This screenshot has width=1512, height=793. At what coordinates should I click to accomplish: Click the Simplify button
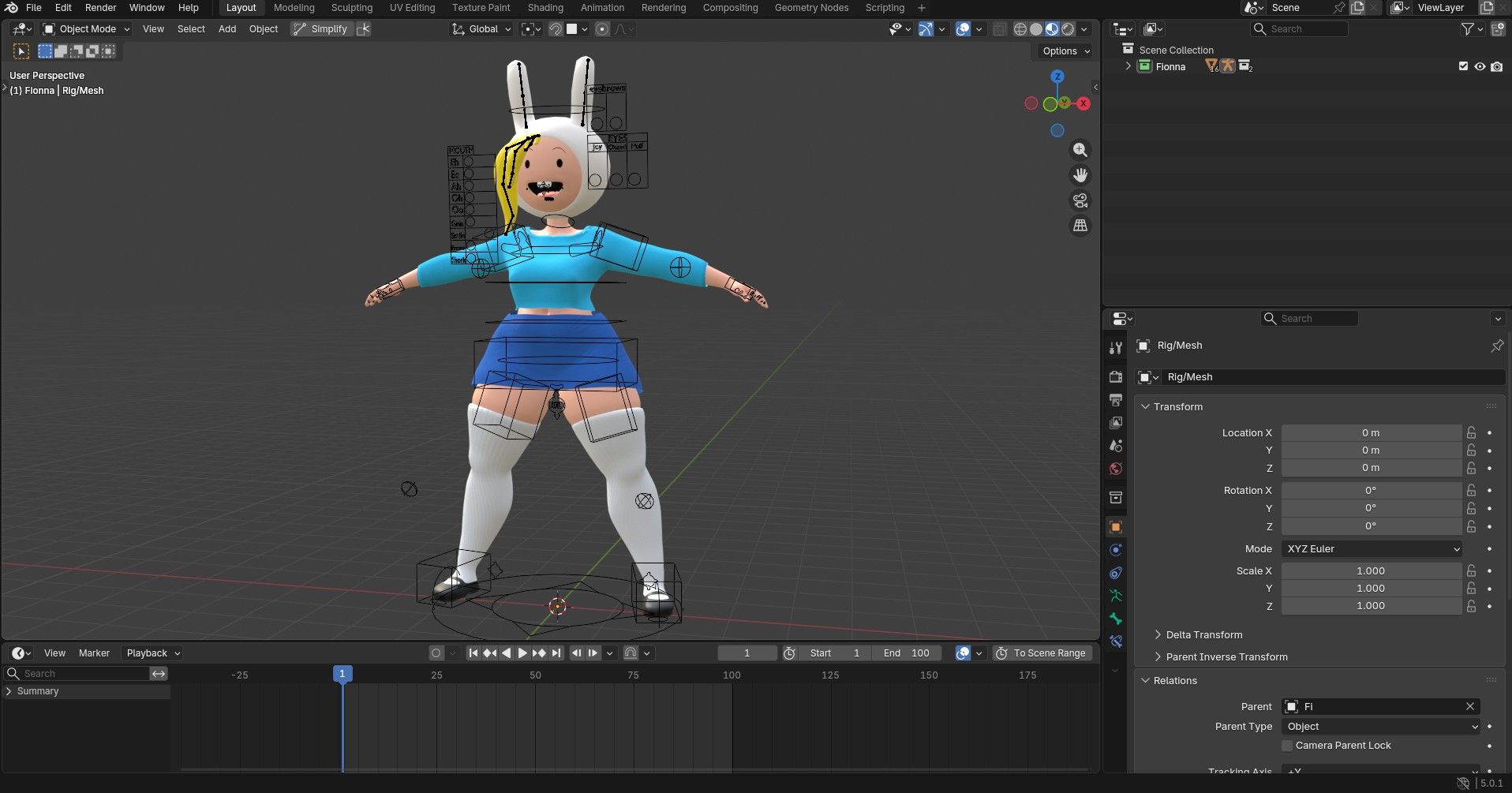[x=320, y=29]
